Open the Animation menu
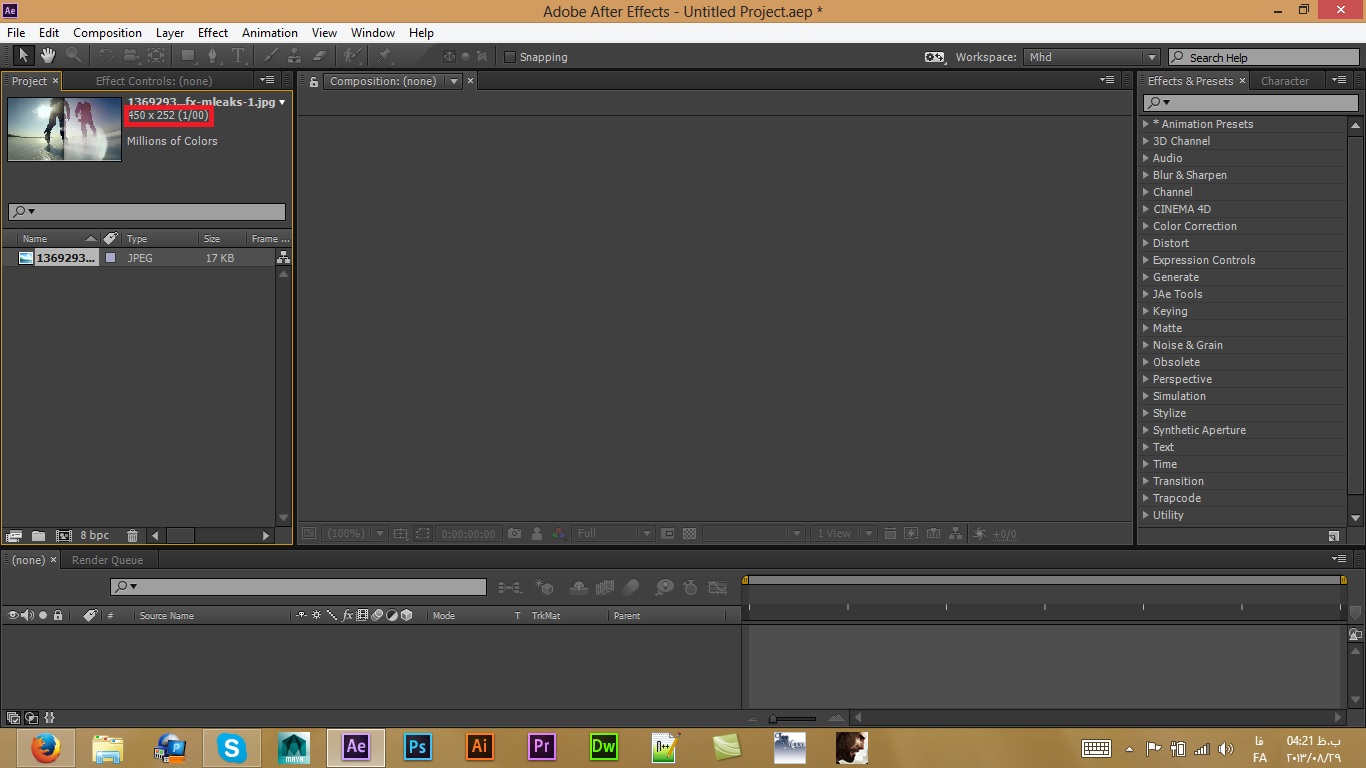 click(x=270, y=33)
